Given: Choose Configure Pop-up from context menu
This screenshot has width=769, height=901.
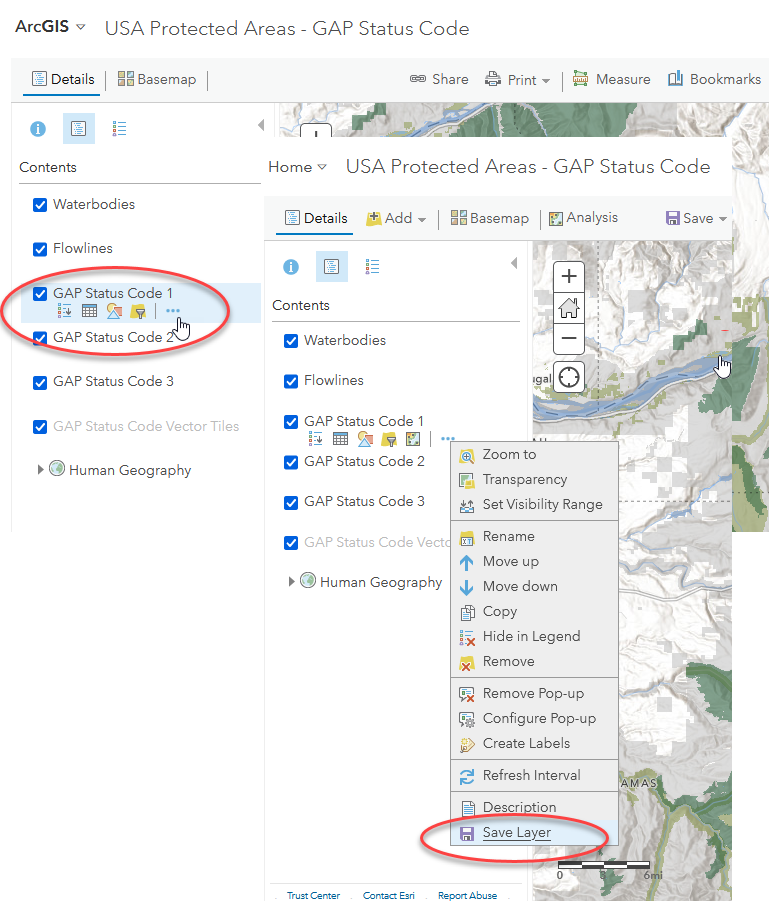Looking at the screenshot, I should 535,718.
